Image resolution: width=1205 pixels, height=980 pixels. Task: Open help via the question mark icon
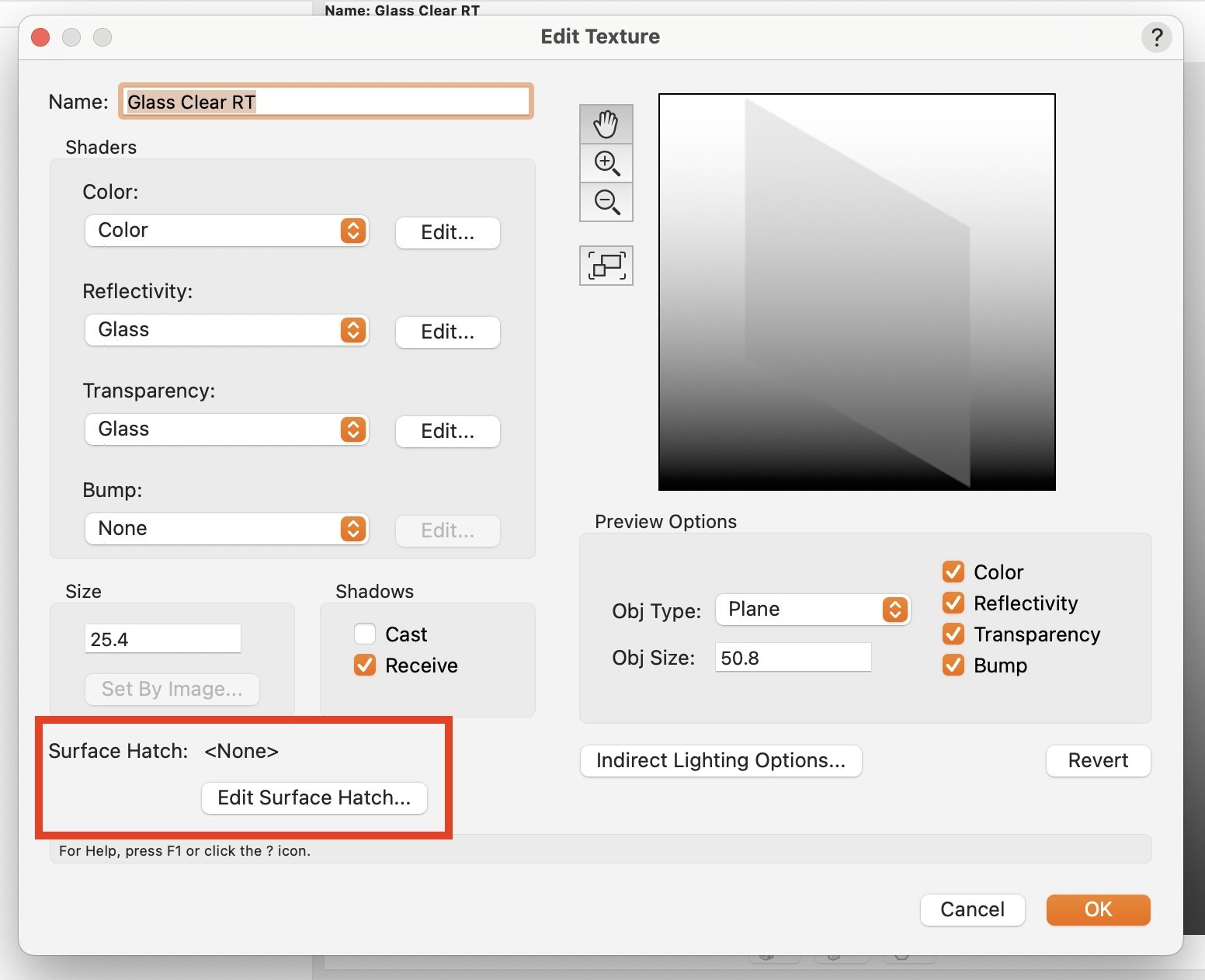pyautogui.click(x=1156, y=36)
